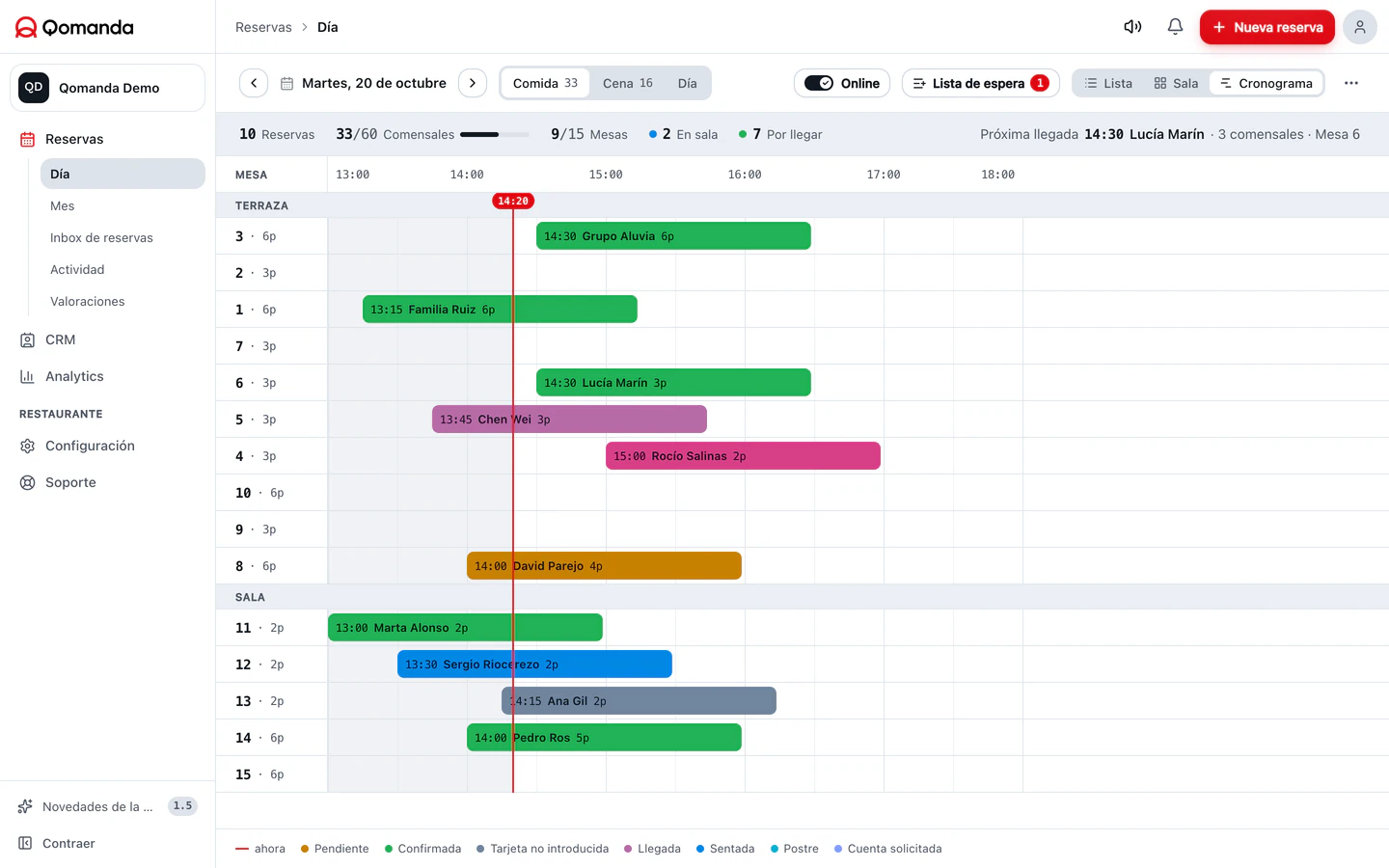Click the Novedades sparkle icon
This screenshot has width=1389, height=868.
point(25,806)
